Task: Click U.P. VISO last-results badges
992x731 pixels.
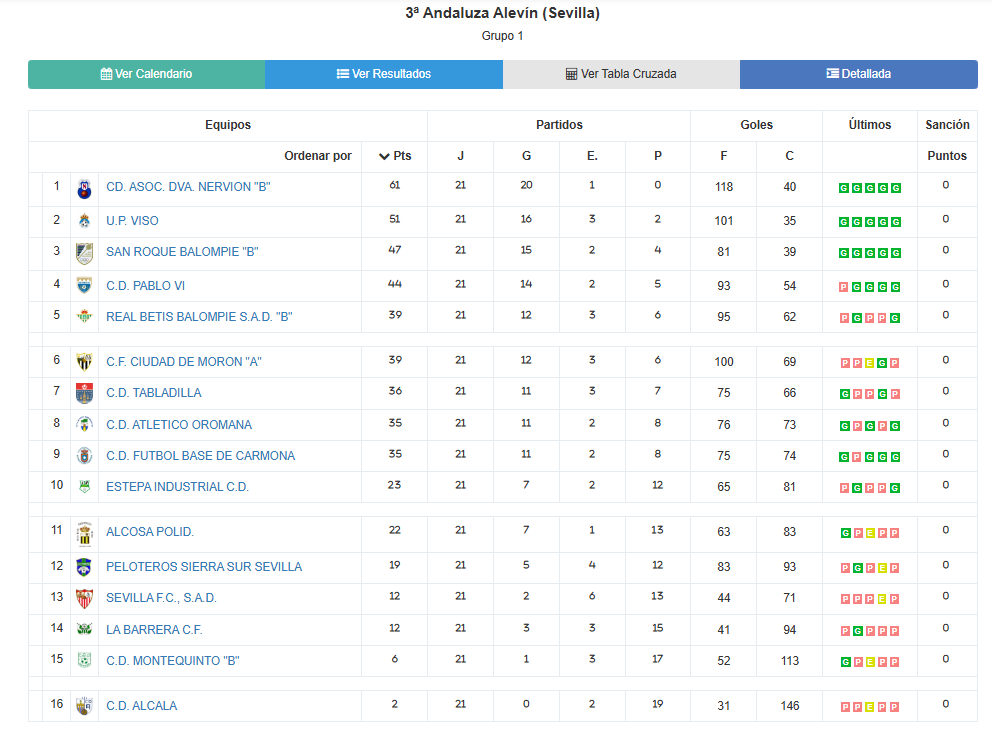Action: point(870,222)
